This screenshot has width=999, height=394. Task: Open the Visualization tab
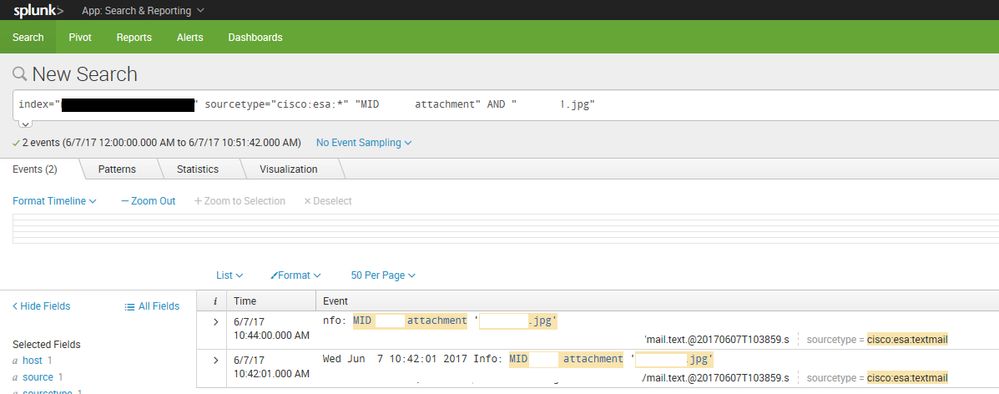[289, 169]
